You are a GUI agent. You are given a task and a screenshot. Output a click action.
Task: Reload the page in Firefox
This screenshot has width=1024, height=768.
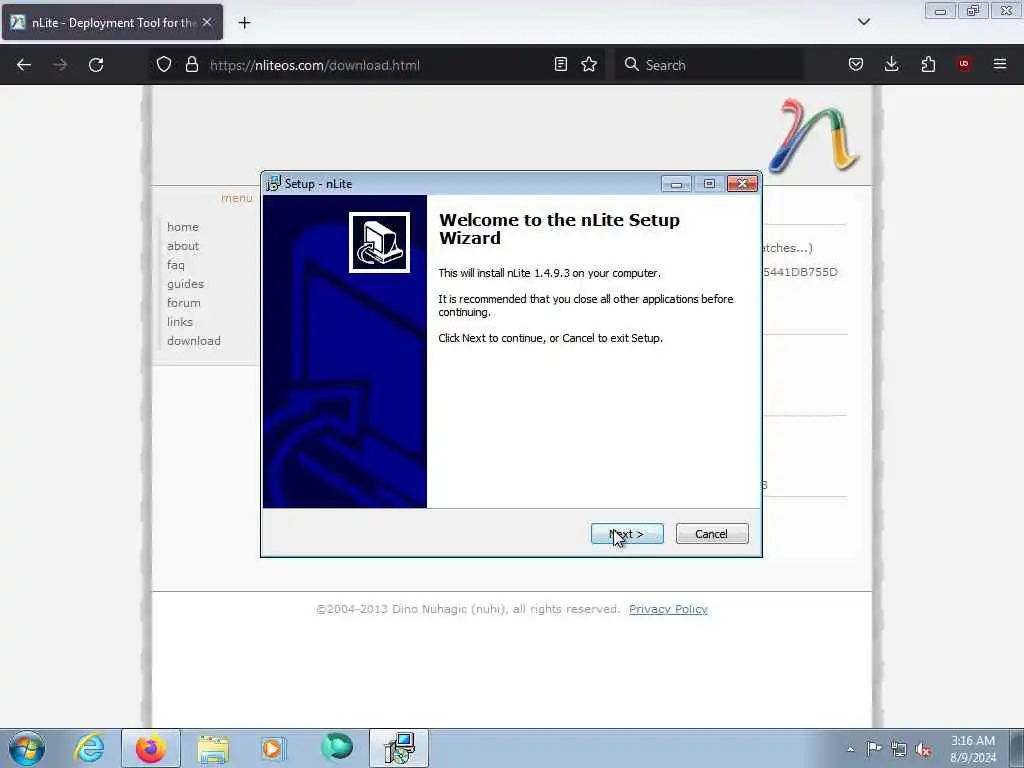pyautogui.click(x=96, y=65)
